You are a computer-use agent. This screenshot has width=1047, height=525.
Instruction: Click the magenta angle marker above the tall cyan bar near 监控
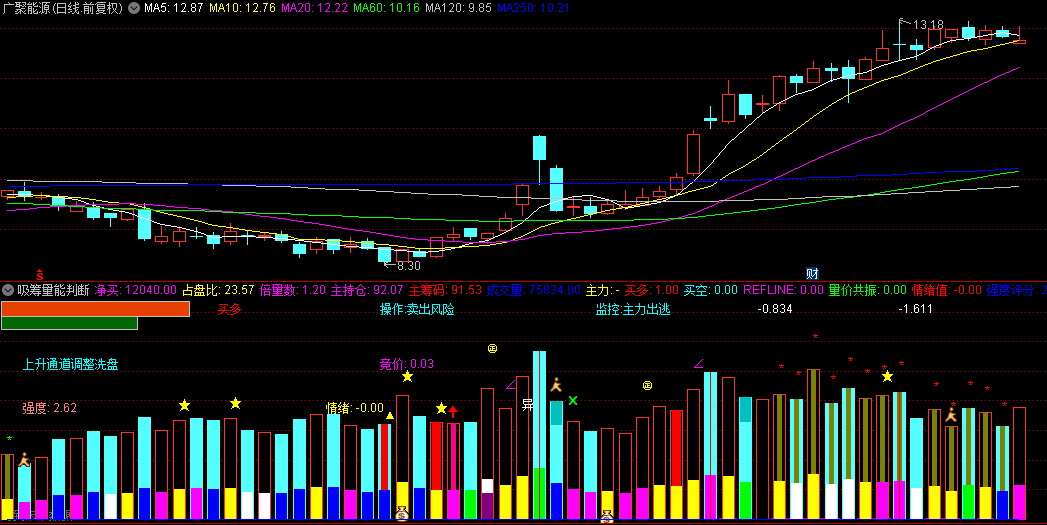click(698, 364)
